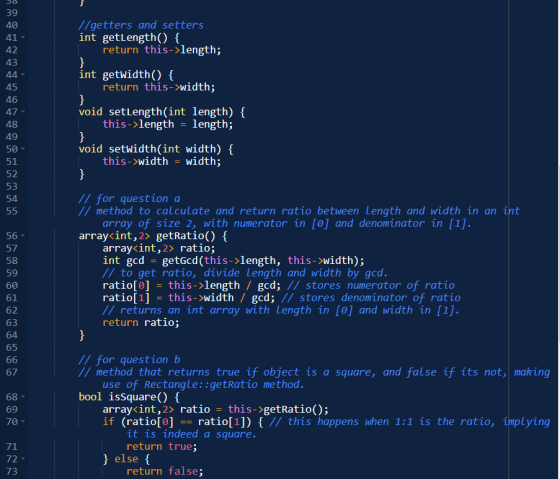The width and height of the screenshot is (560, 479).
Task: Click the comment '// for question b'
Action: coord(129,360)
